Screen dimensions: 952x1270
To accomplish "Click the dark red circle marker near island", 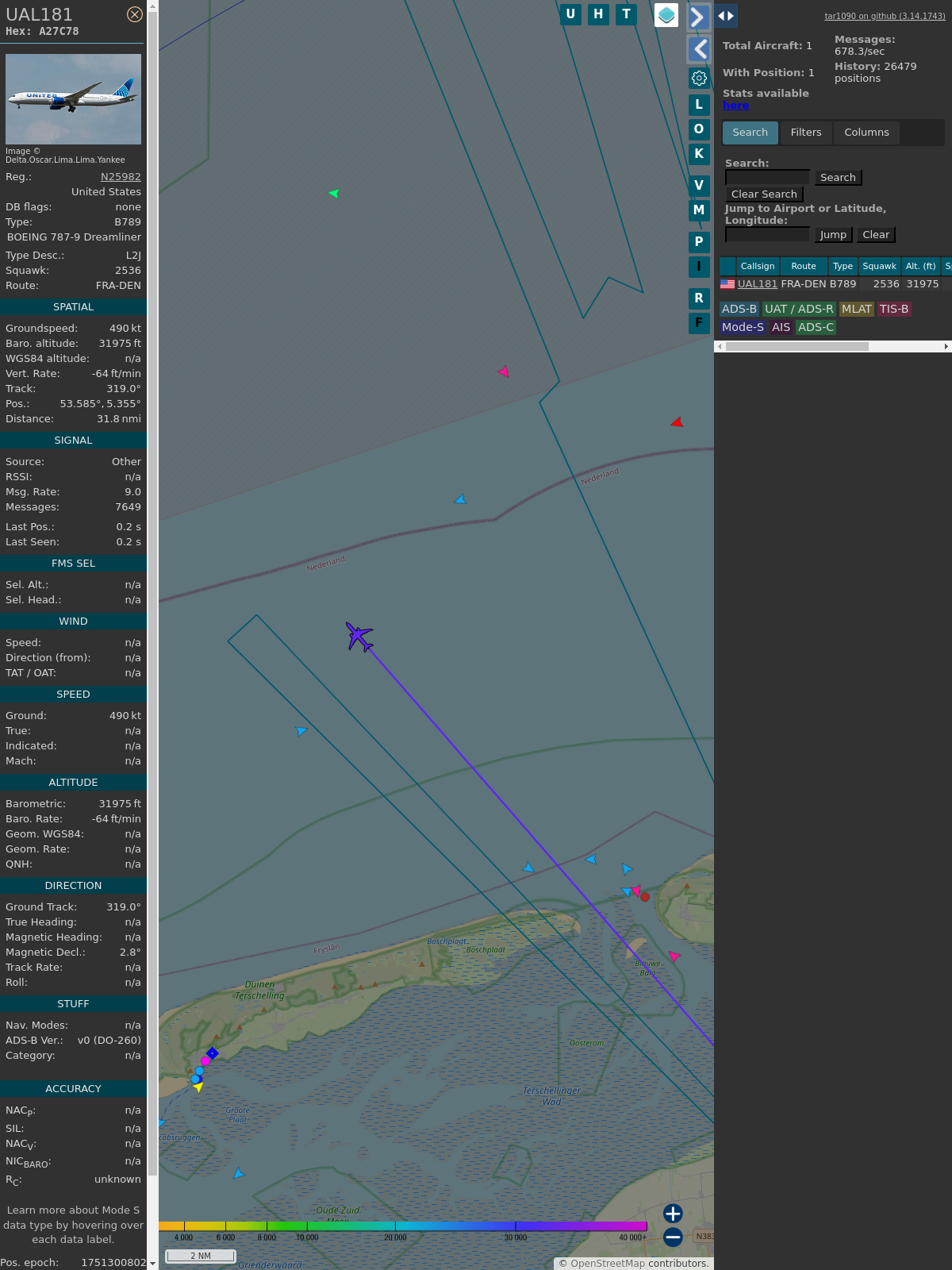I will click(645, 897).
